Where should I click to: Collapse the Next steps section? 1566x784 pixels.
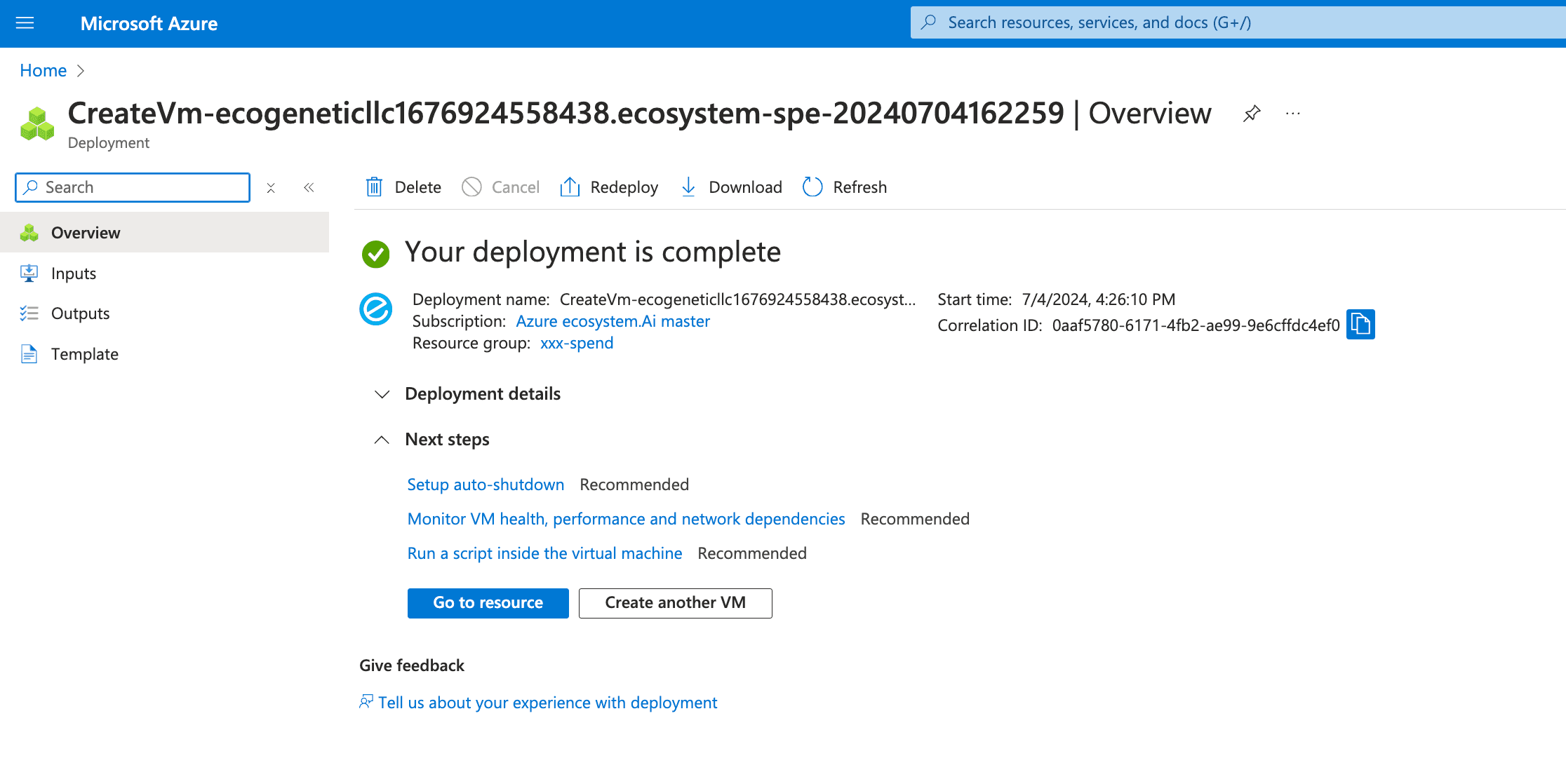pyautogui.click(x=382, y=440)
